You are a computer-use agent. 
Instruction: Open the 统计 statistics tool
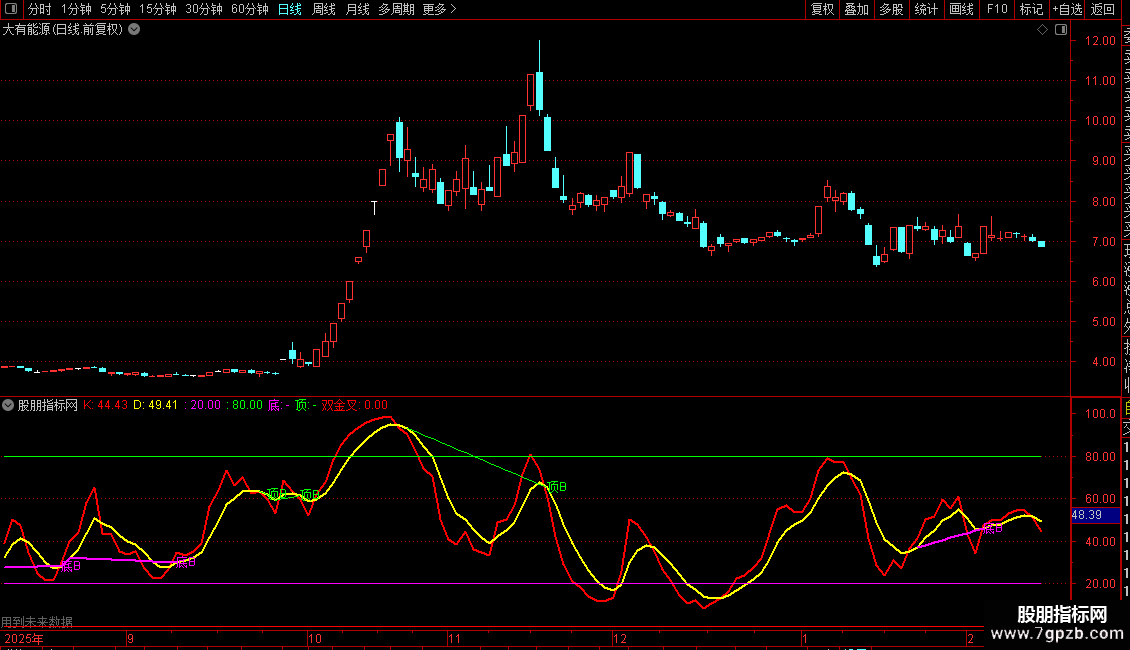(927, 10)
